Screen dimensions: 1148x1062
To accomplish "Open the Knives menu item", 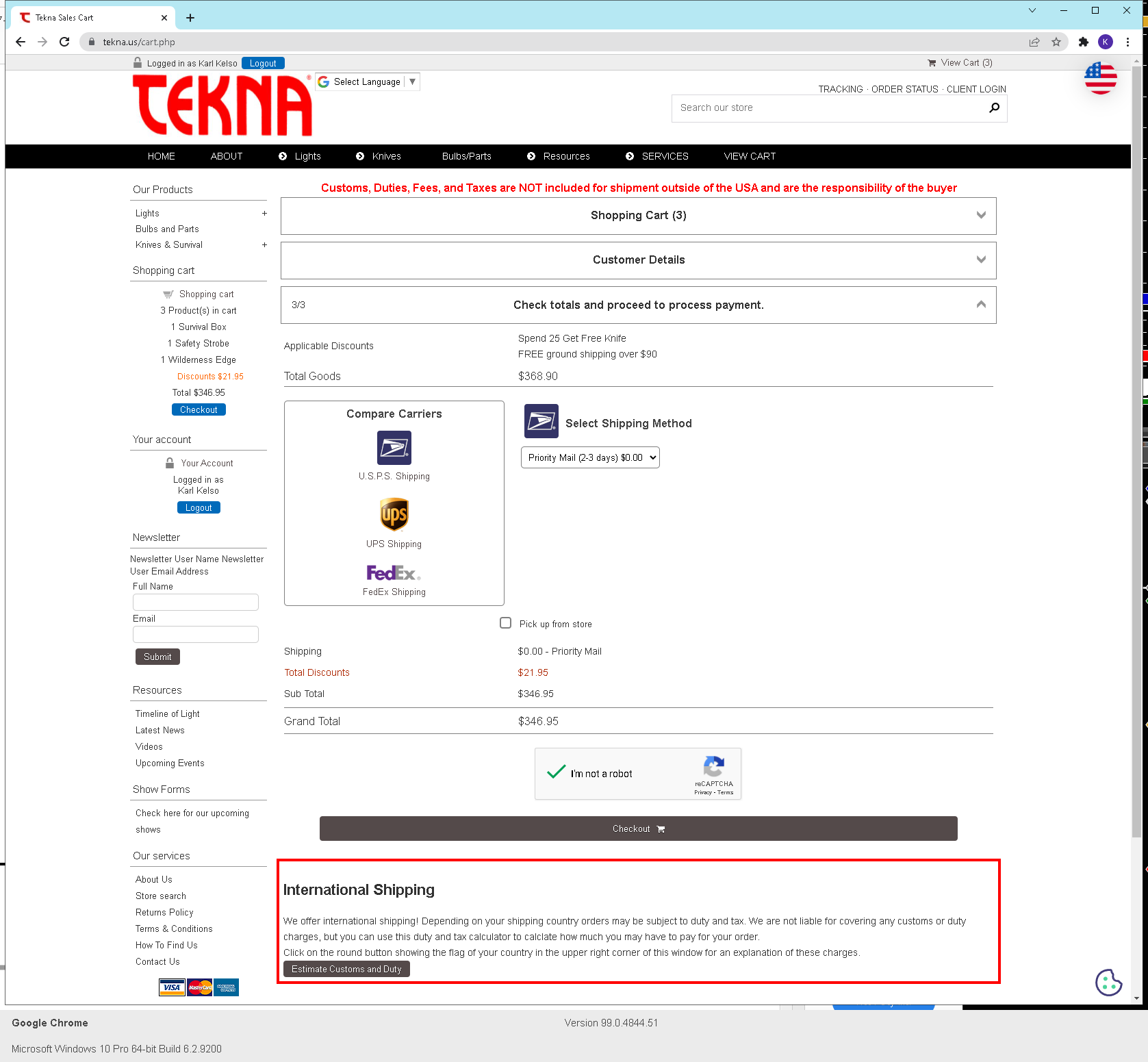I will coord(386,156).
